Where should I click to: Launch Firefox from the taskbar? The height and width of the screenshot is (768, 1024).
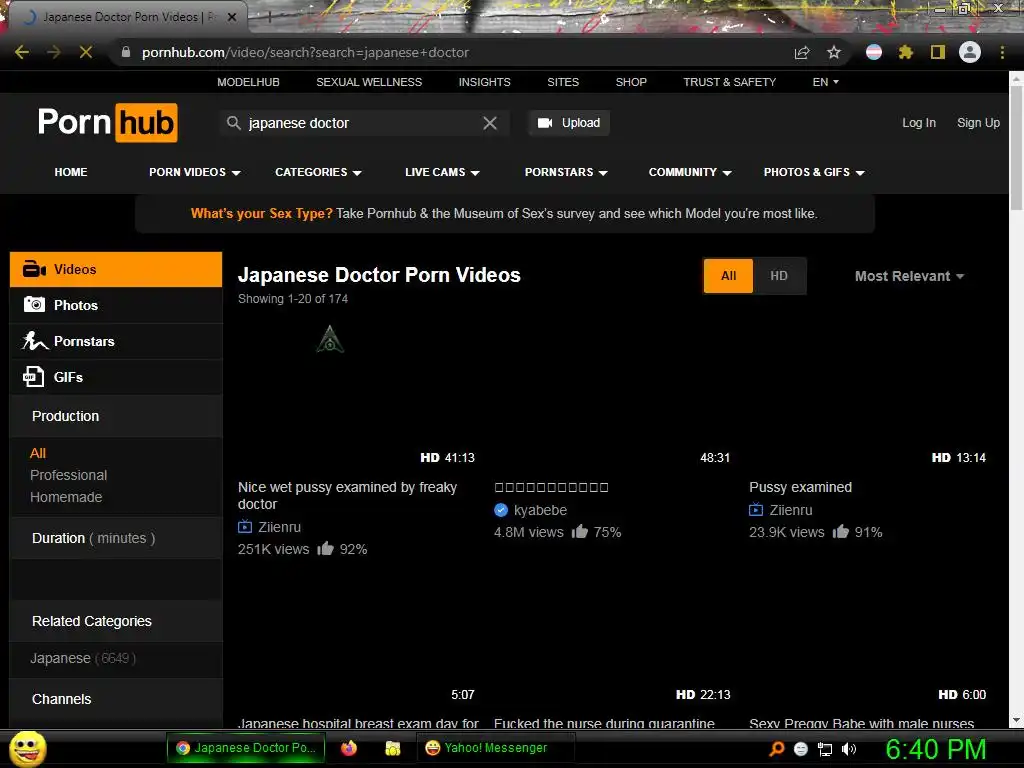[349, 748]
